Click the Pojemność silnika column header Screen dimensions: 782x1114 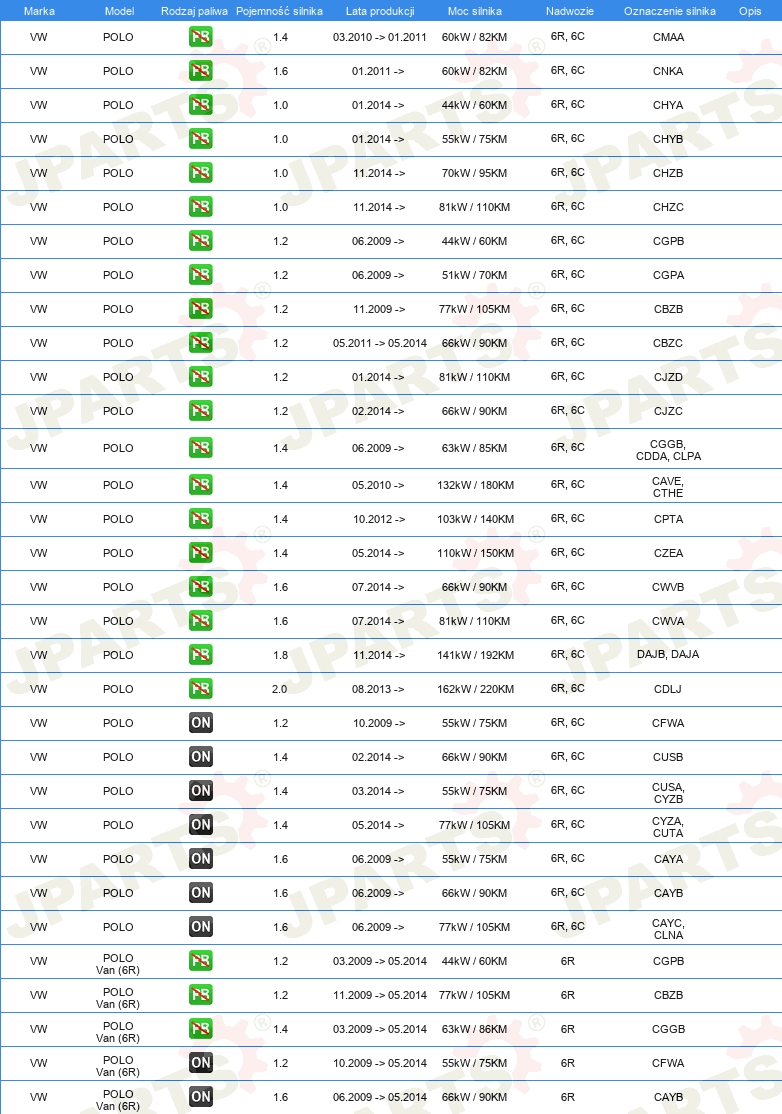[x=279, y=11]
